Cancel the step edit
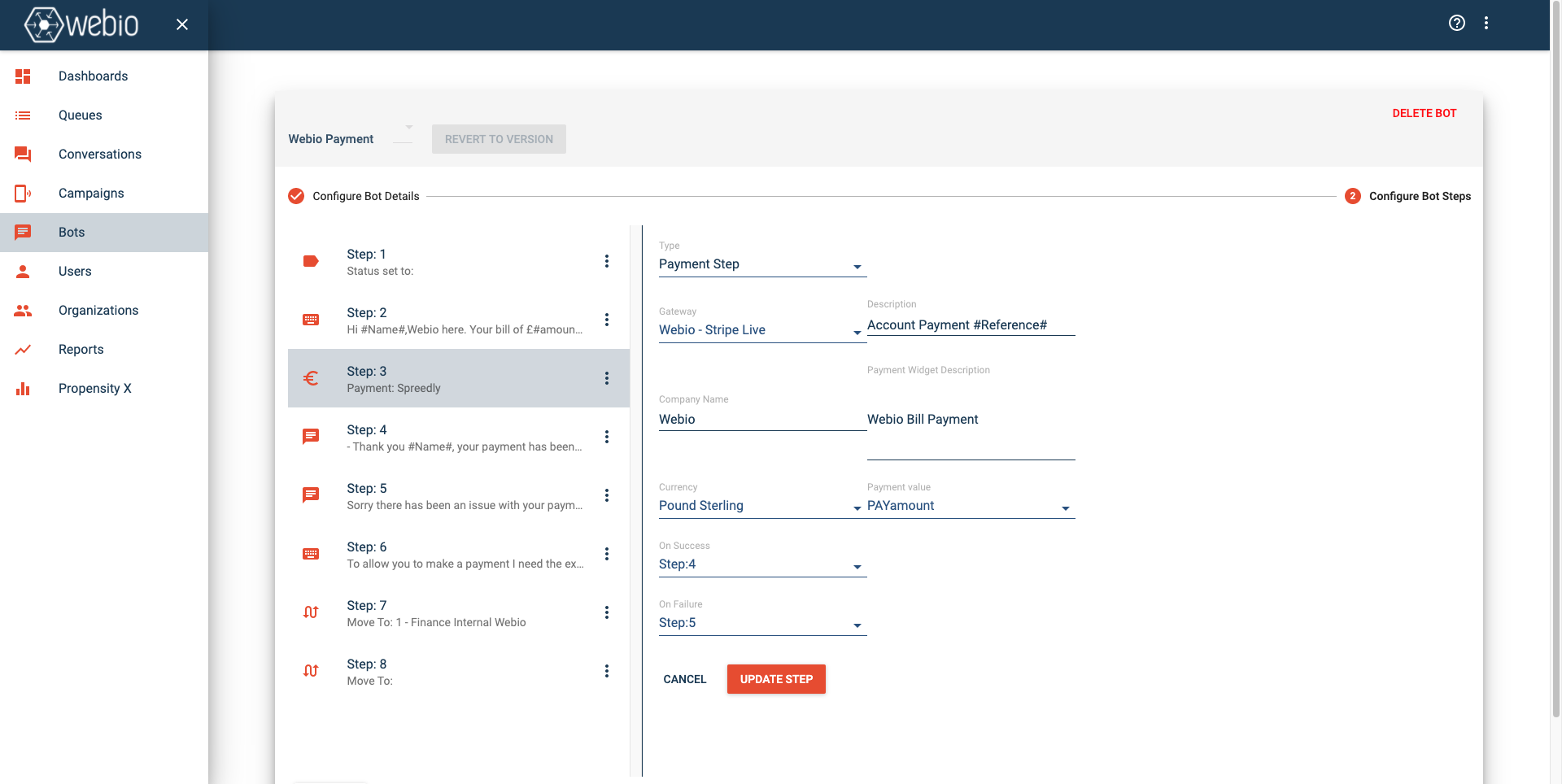 [x=685, y=679]
